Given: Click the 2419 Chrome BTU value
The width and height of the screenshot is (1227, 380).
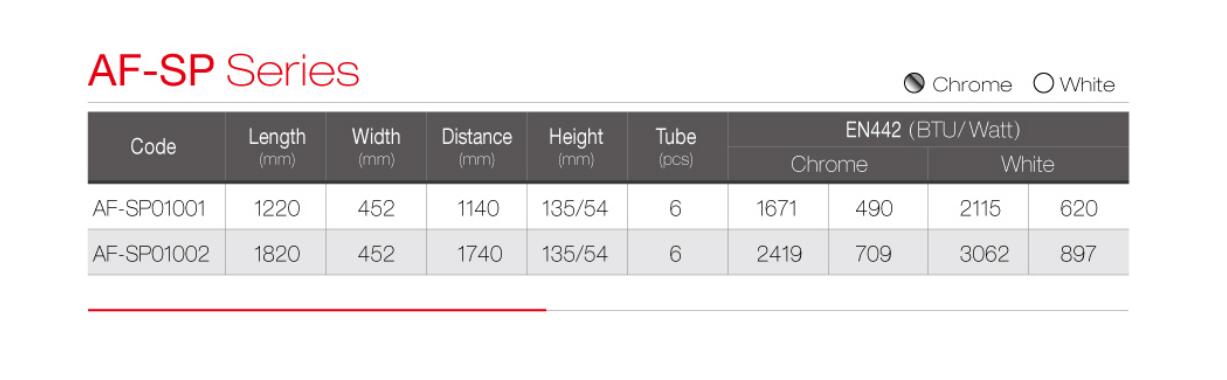Looking at the screenshot, I should 779,252.
